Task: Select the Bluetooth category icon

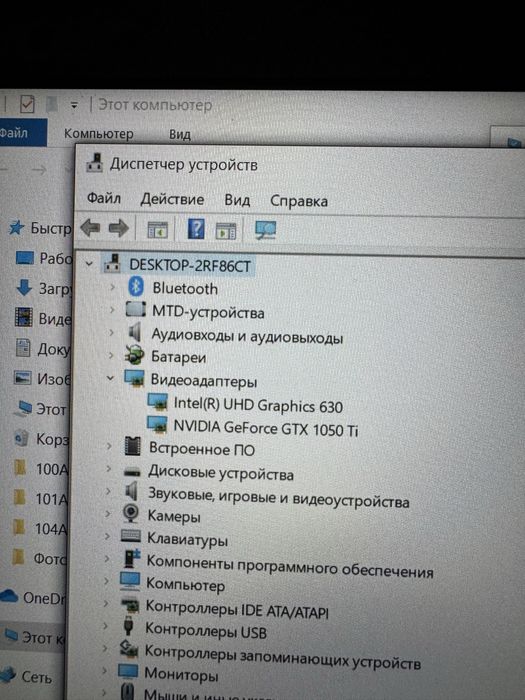Action: click(x=136, y=286)
